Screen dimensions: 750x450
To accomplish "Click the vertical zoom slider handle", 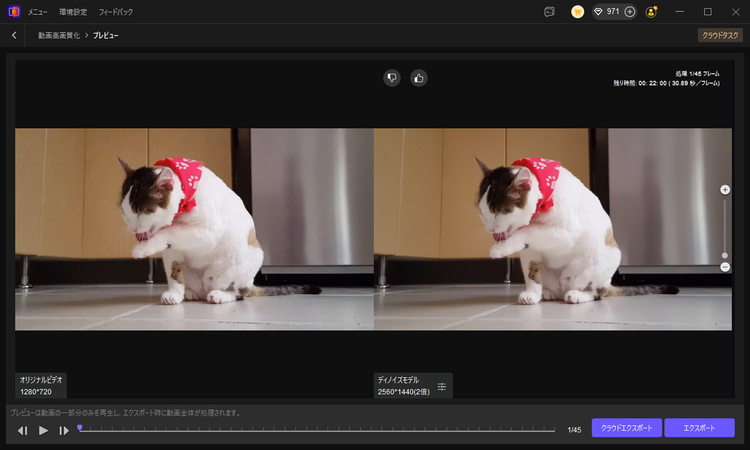I will 725,255.
